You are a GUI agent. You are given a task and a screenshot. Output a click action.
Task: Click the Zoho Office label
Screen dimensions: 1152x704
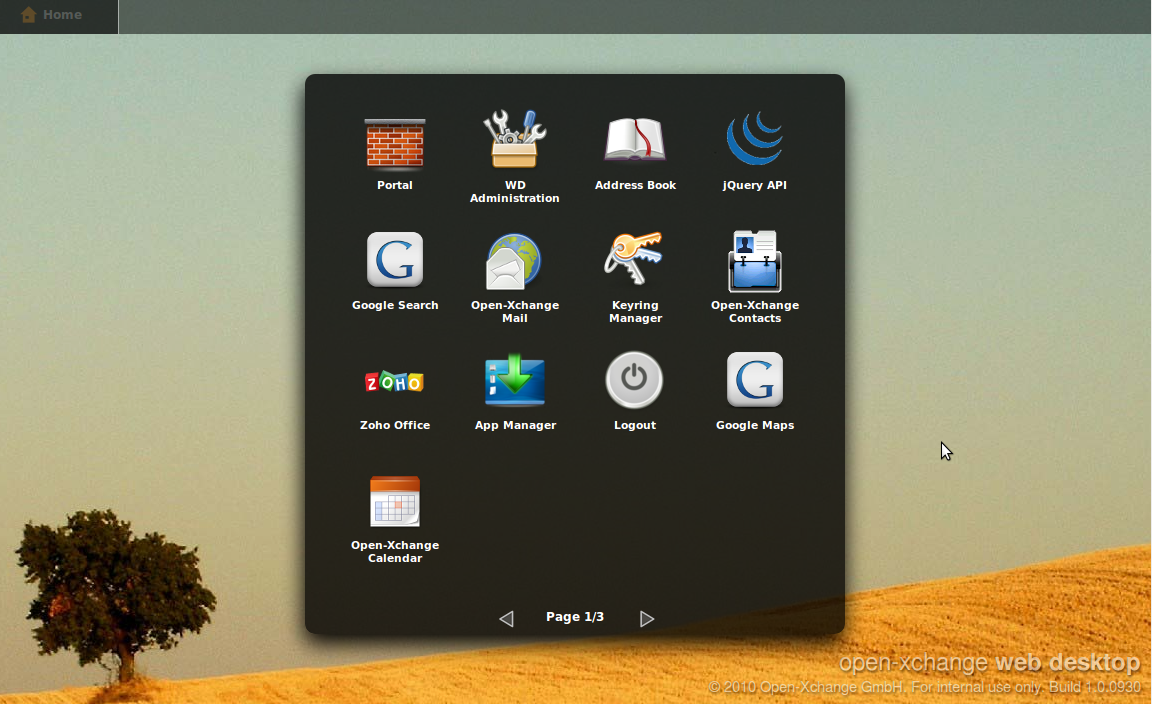click(395, 425)
